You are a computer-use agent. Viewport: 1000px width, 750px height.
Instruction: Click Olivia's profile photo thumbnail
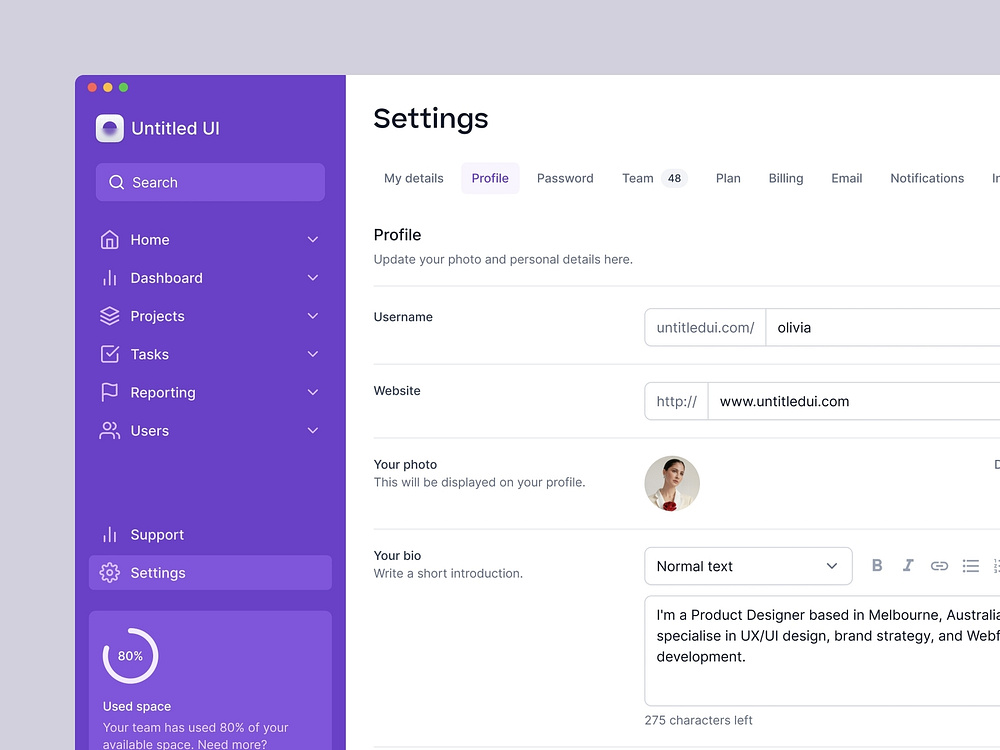click(672, 483)
